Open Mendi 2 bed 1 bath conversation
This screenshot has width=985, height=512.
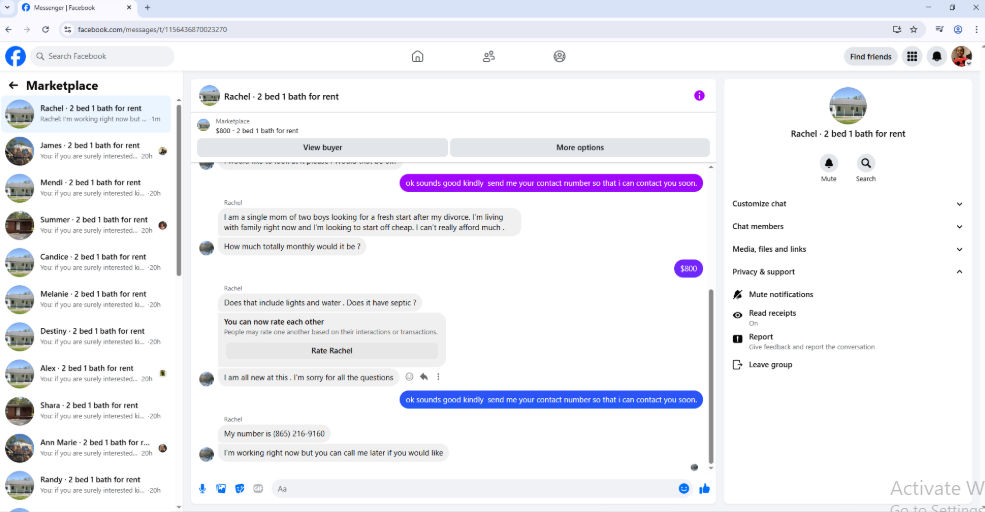coord(87,188)
